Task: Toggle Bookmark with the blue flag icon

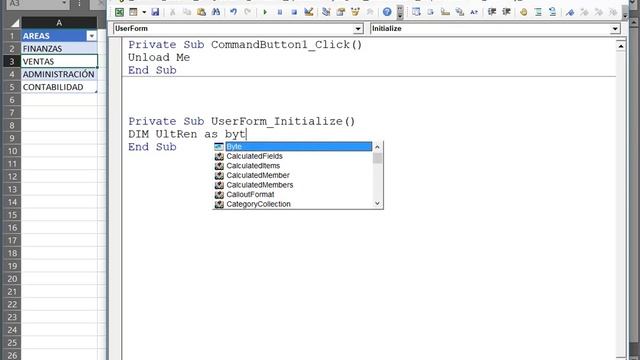Action: [x=570, y=12]
